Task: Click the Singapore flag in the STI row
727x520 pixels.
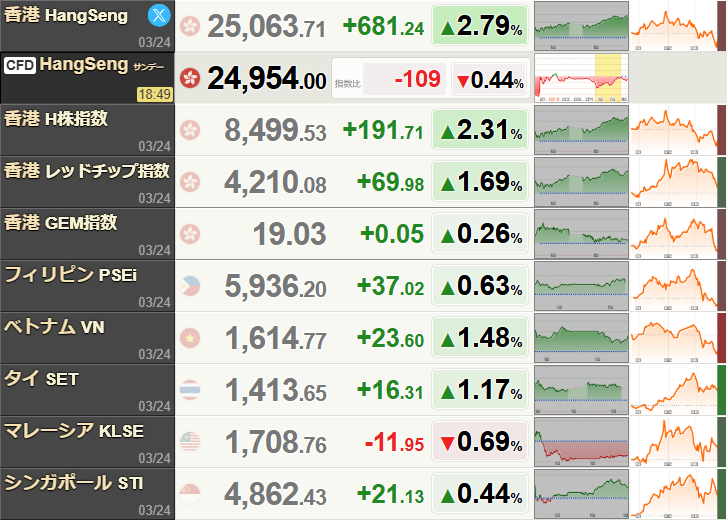Action: click(190, 494)
